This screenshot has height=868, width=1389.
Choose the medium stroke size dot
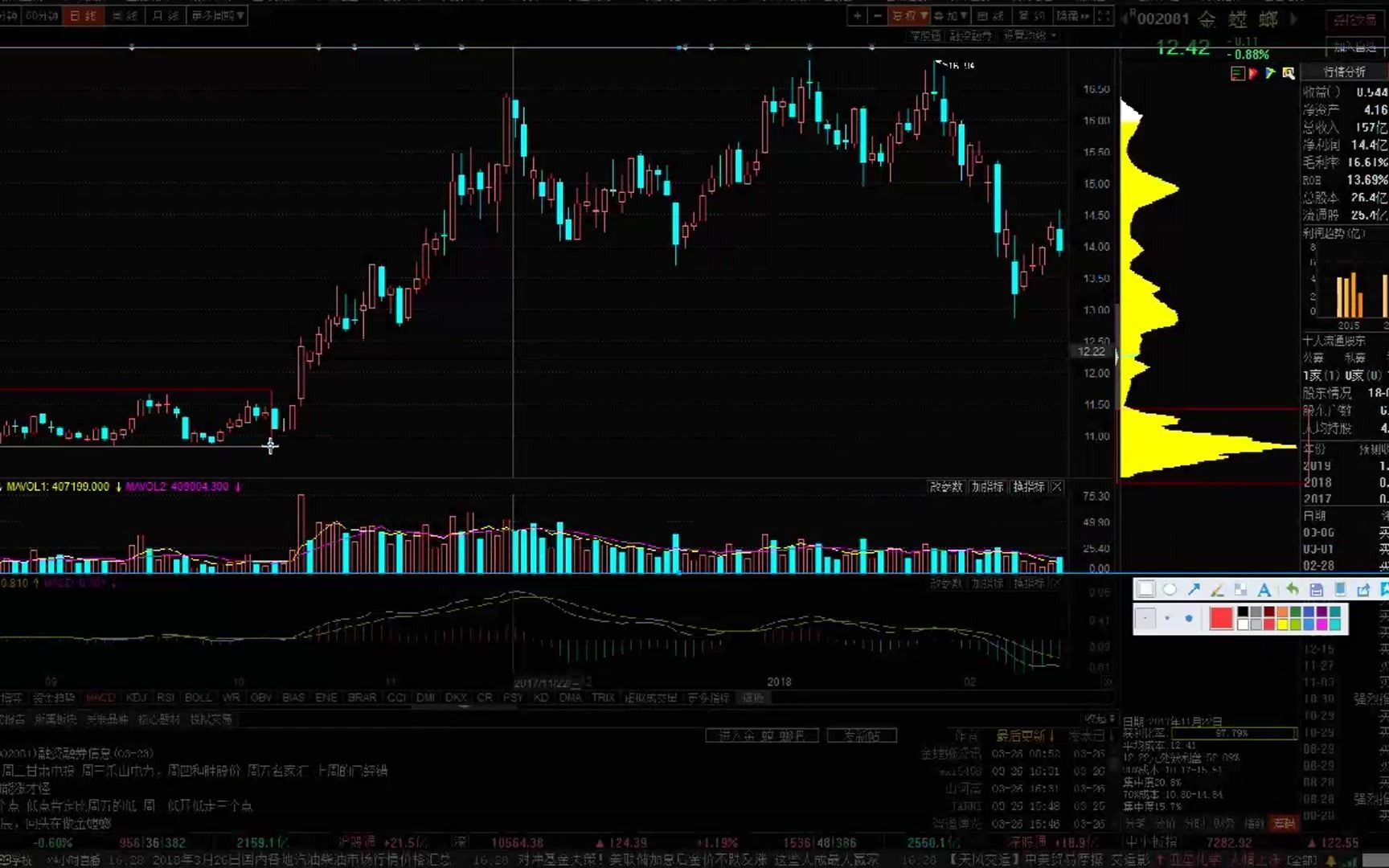pos(1167,618)
